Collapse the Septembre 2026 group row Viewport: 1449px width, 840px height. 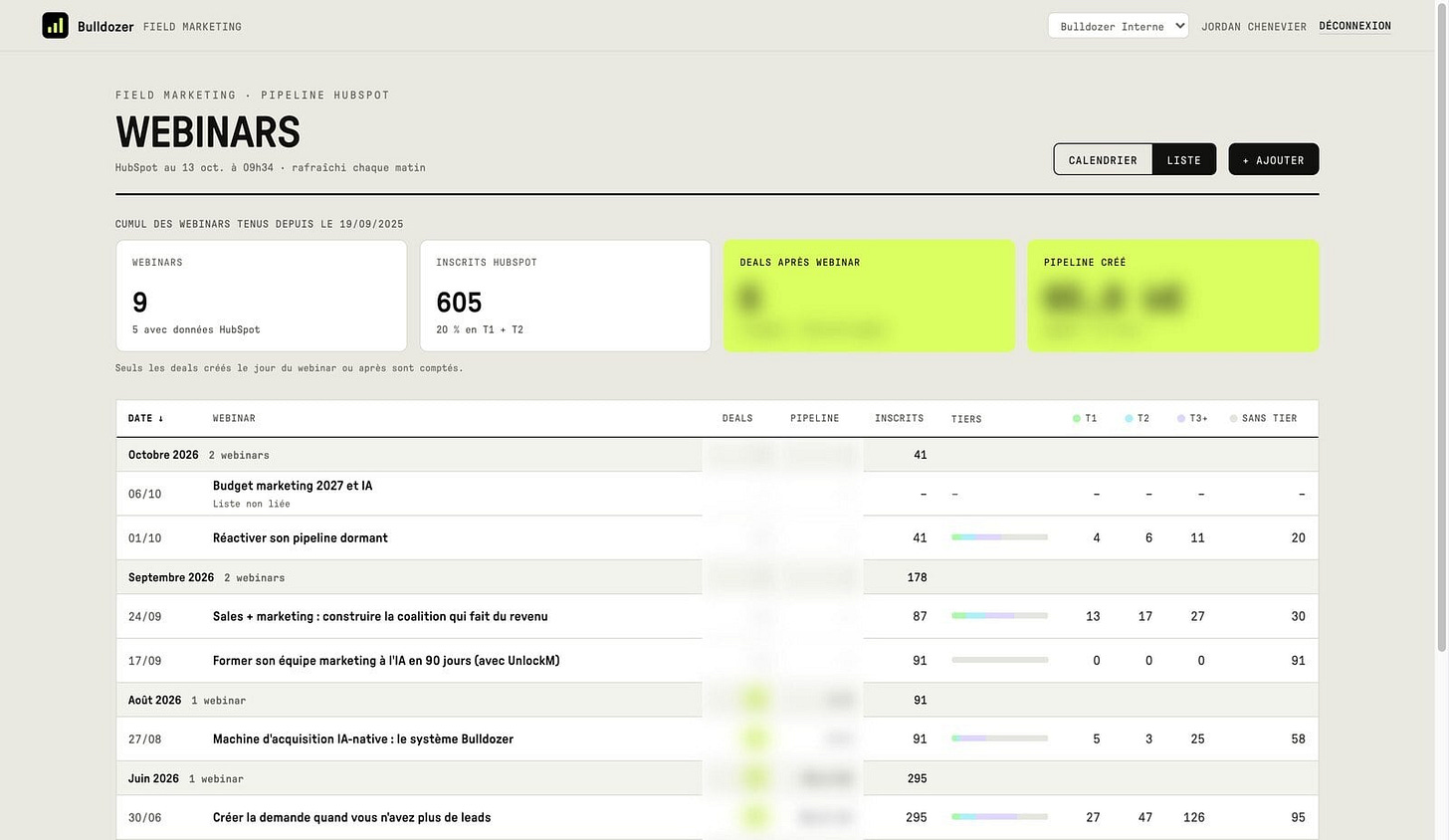point(717,577)
